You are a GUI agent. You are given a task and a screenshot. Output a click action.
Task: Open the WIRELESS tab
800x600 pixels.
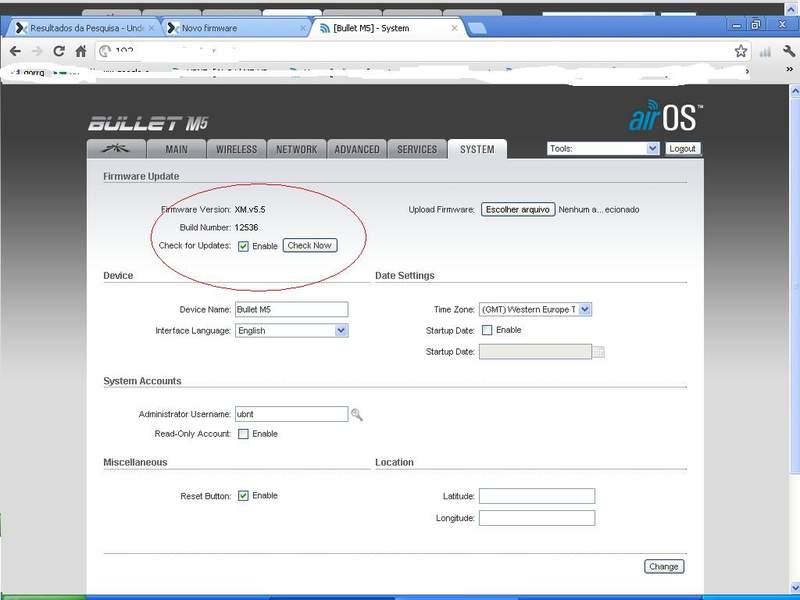click(x=236, y=149)
